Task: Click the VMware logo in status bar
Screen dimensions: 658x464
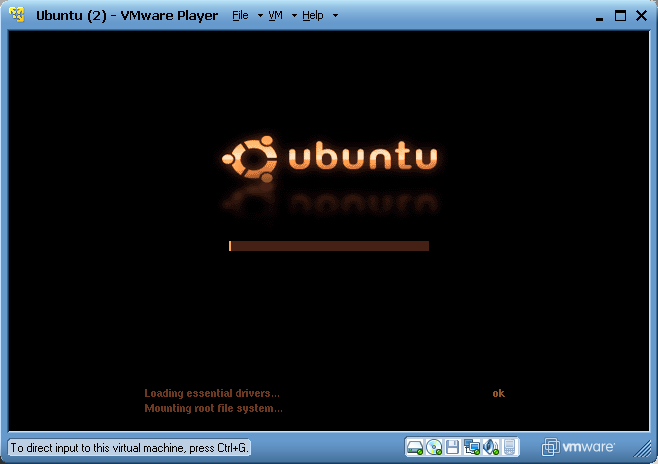Action: pos(579,447)
